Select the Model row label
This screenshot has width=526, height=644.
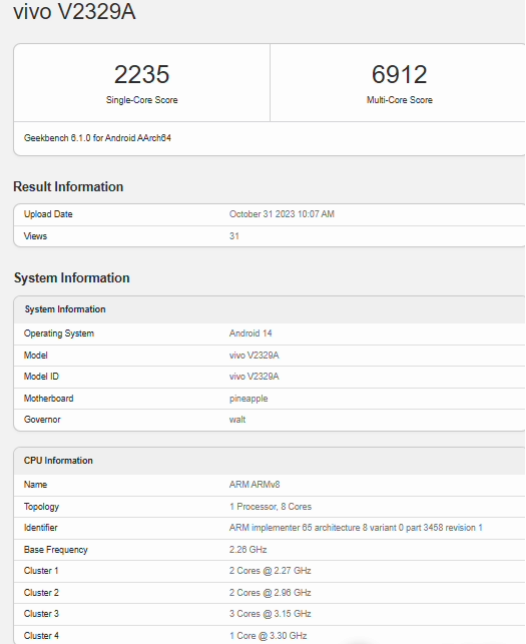(36, 355)
